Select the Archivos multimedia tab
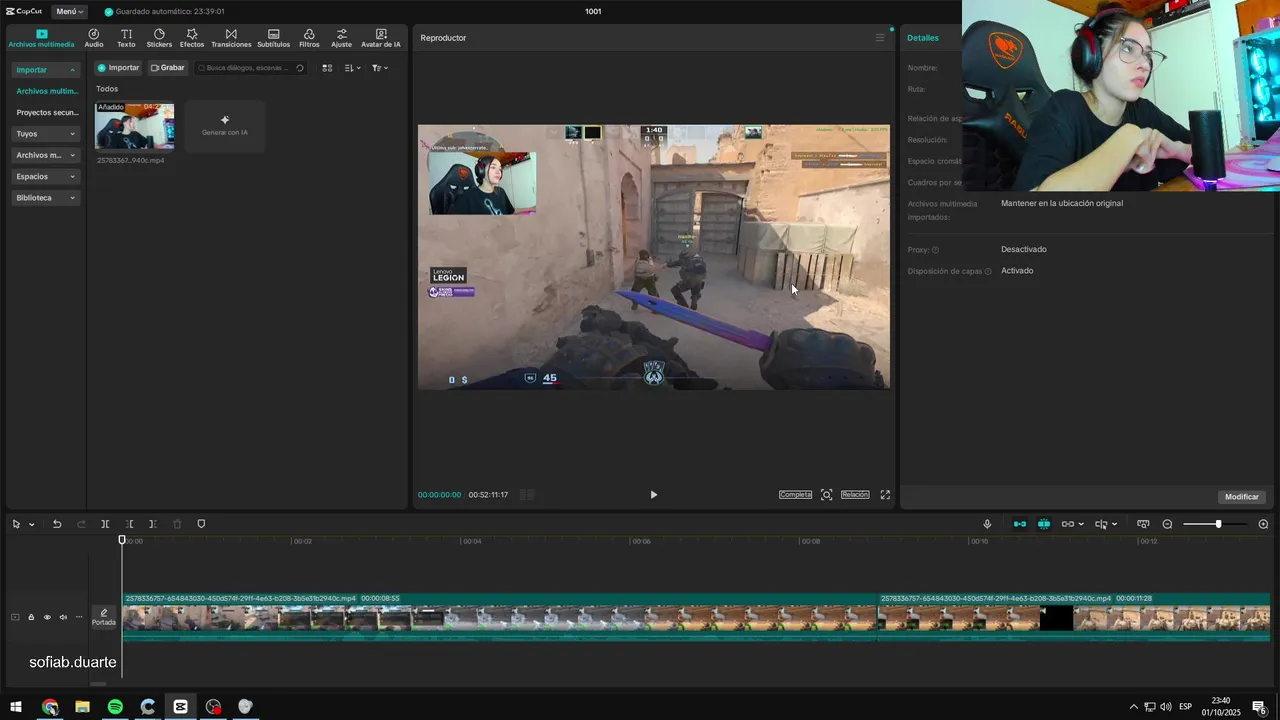The height and width of the screenshot is (720, 1280). [41, 38]
